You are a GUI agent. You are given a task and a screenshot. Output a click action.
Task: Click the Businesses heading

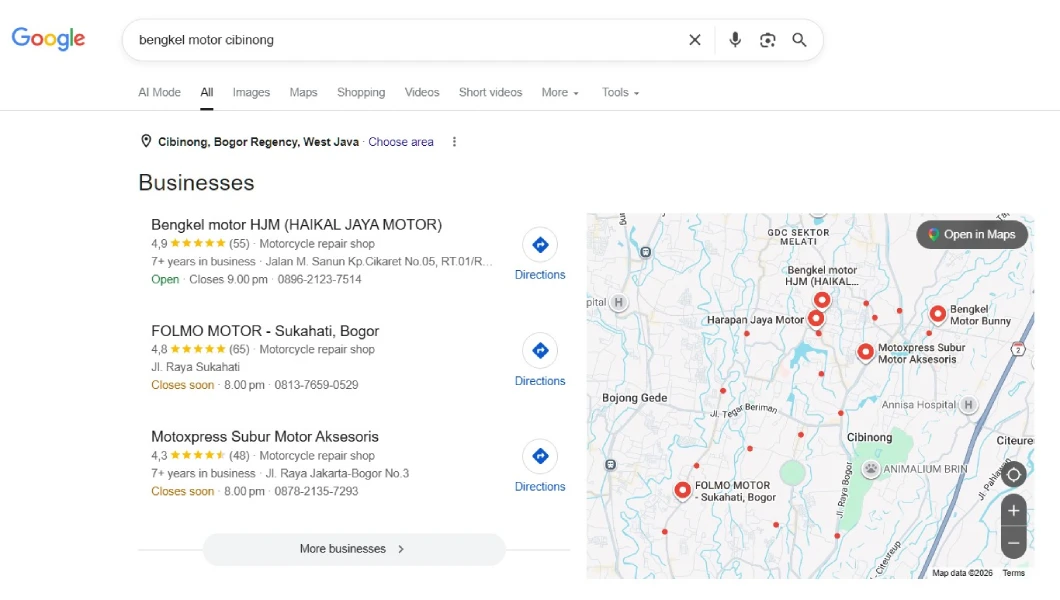coord(196,182)
